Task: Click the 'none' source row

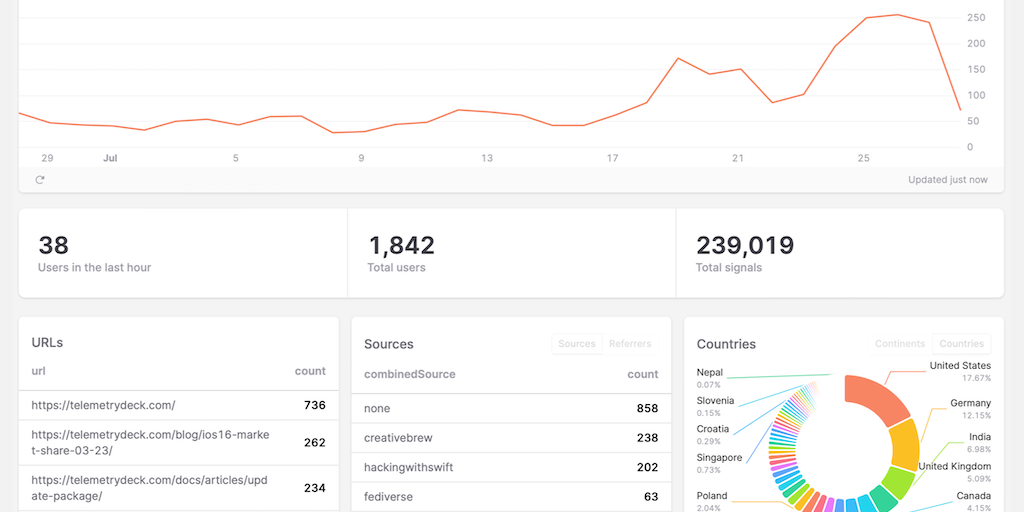Action: pos(510,409)
